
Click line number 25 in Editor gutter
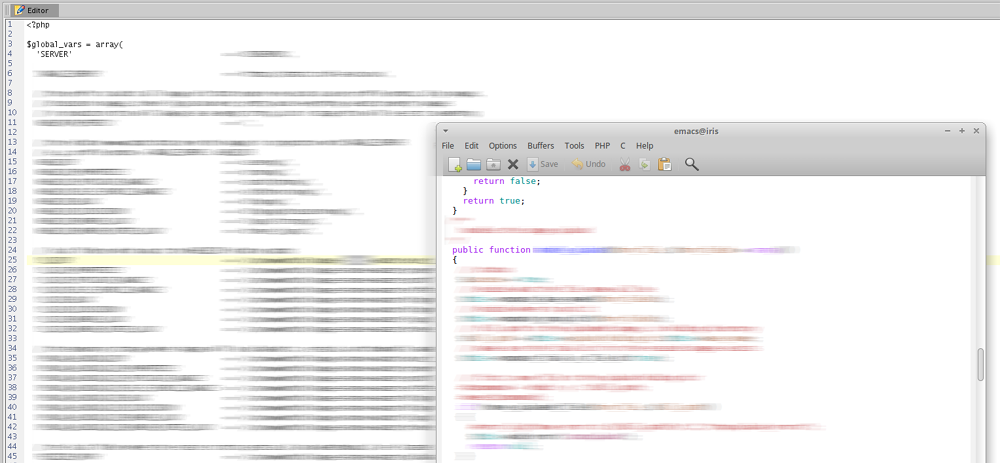tap(12, 260)
